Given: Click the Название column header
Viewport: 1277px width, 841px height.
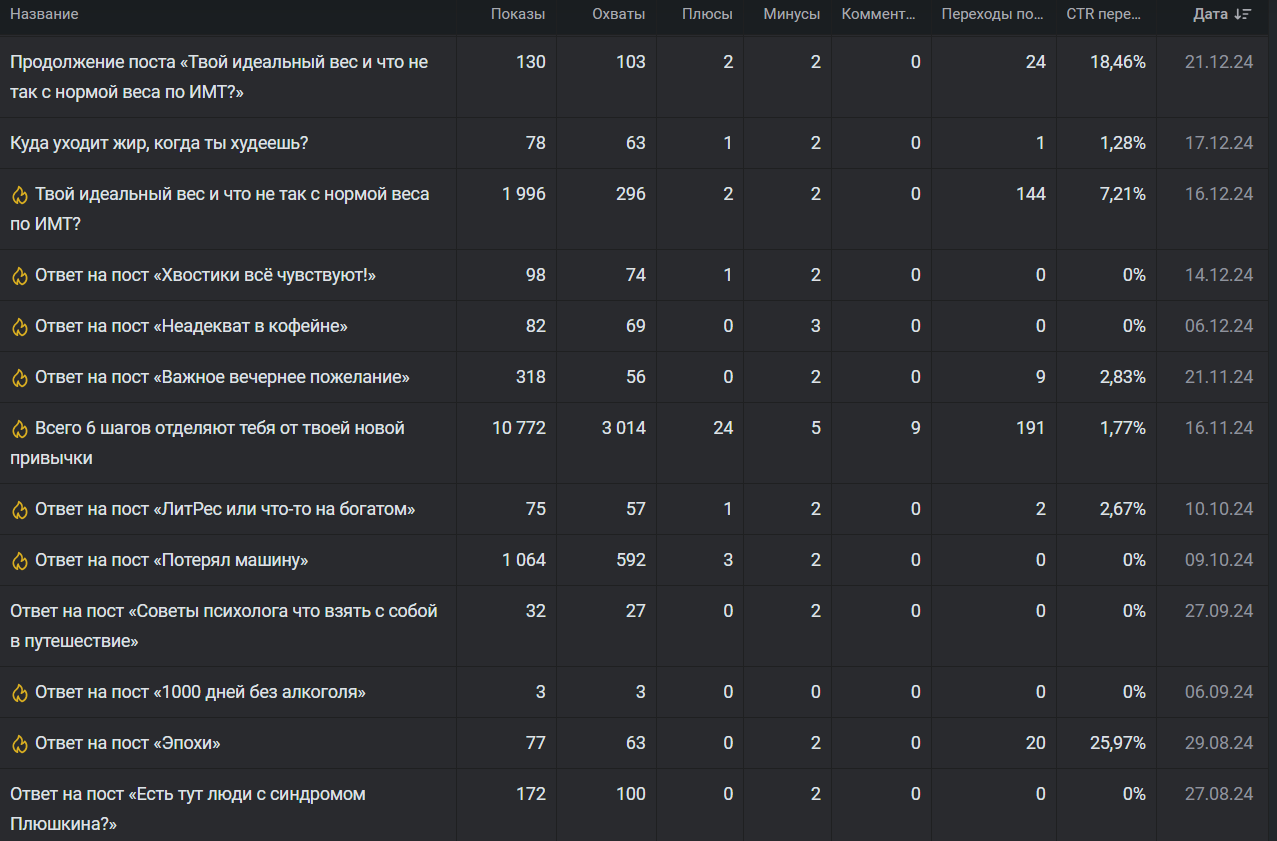Looking at the screenshot, I should (44, 14).
